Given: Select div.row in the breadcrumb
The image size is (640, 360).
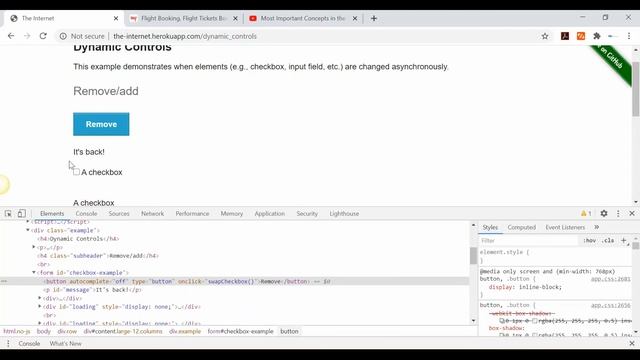Looking at the screenshot, I should 67,331.
